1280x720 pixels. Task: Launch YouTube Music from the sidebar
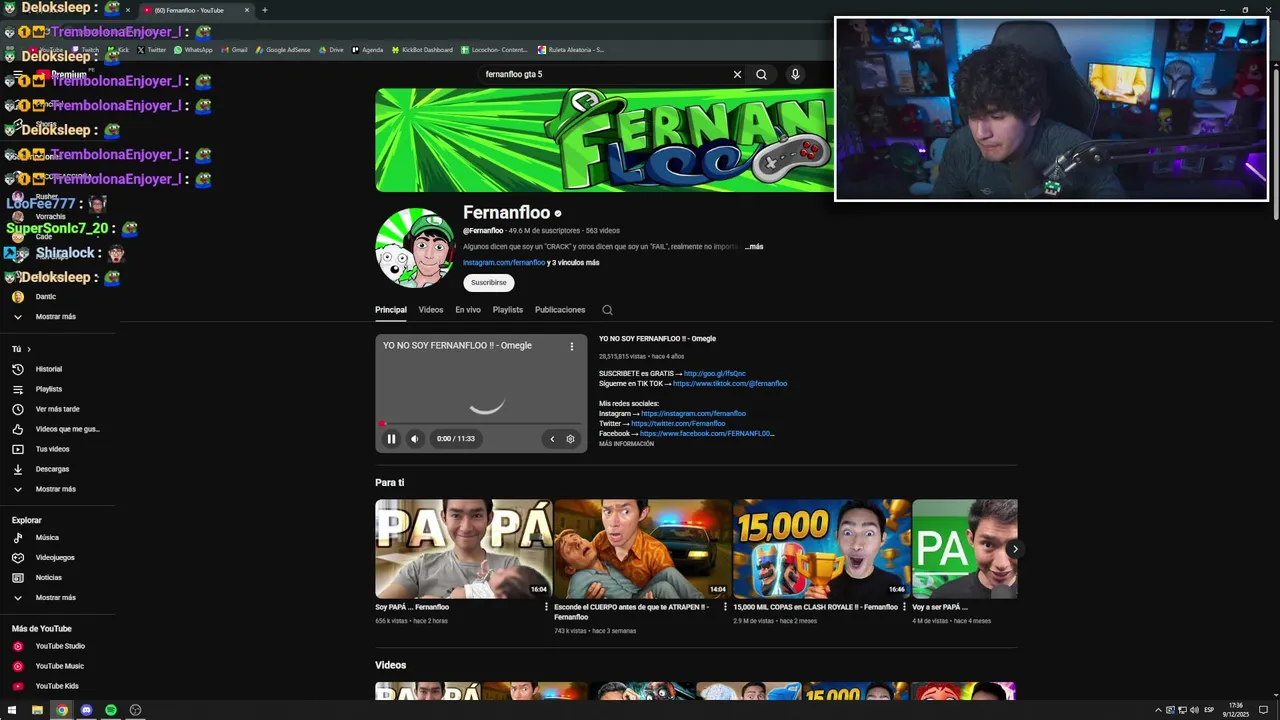point(60,666)
